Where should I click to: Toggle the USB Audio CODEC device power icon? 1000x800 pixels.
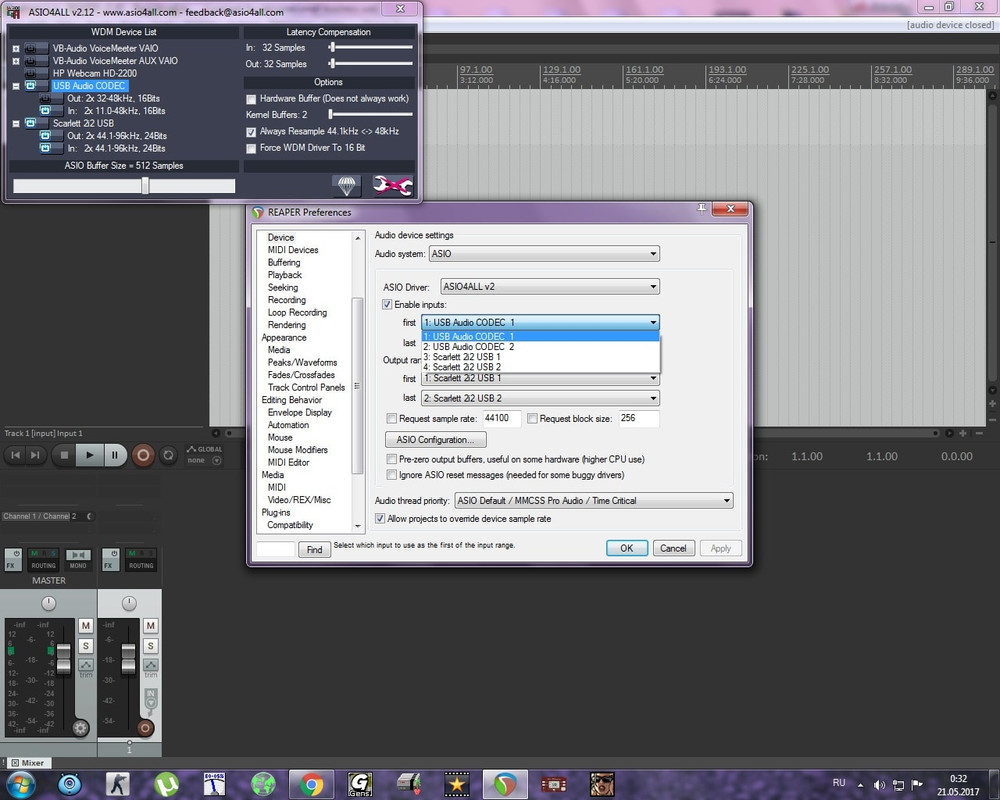click(31, 85)
